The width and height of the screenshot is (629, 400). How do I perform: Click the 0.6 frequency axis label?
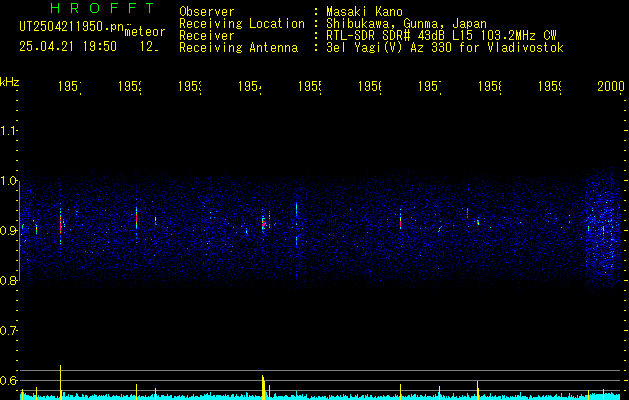[8, 380]
